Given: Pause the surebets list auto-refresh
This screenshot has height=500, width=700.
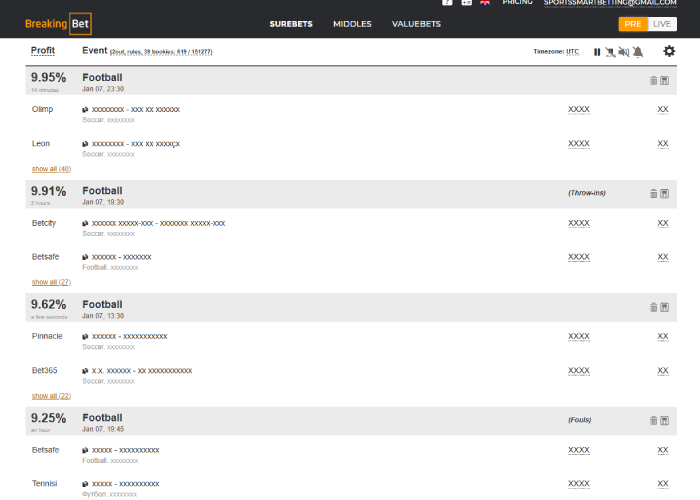Looking at the screenshot, I should 597,52.
